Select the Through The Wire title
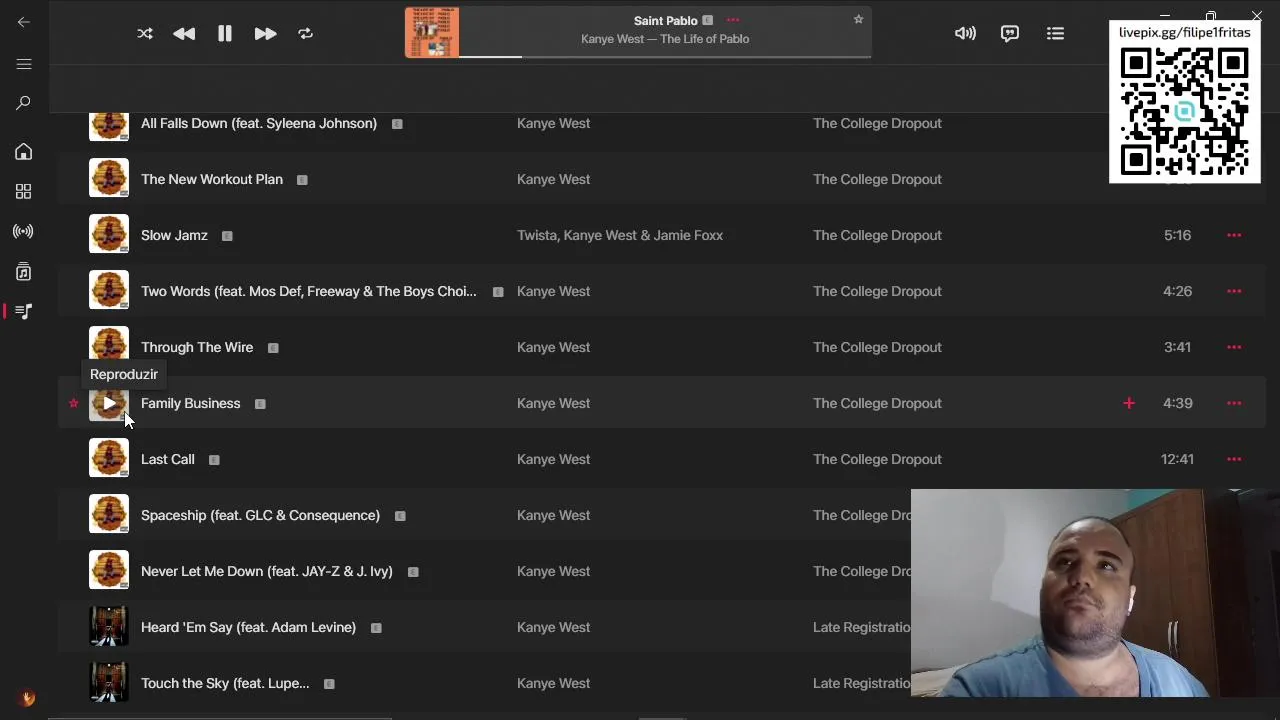Image resolution: width=1280 pixels, height=720 pixels. tap(197, 347)
